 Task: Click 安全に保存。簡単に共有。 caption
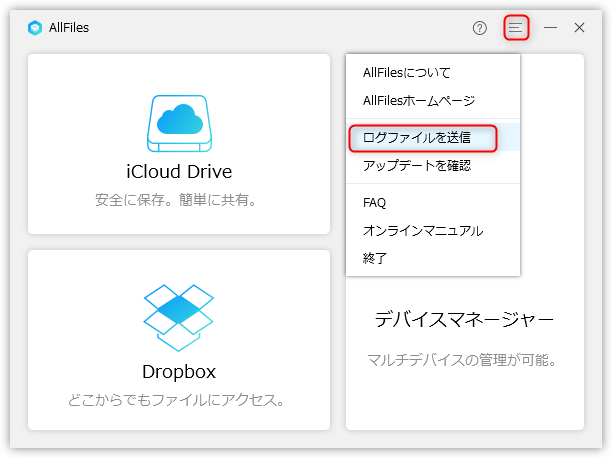[176, 200]
